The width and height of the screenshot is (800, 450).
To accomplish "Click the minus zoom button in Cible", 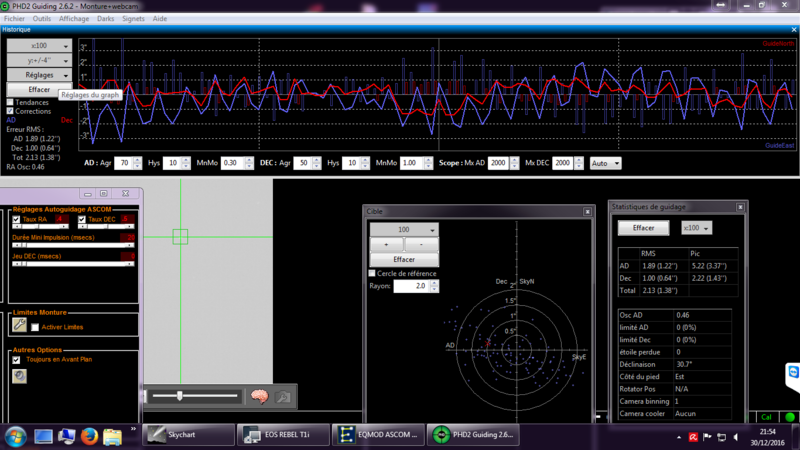I will click(x=421, y=245).
